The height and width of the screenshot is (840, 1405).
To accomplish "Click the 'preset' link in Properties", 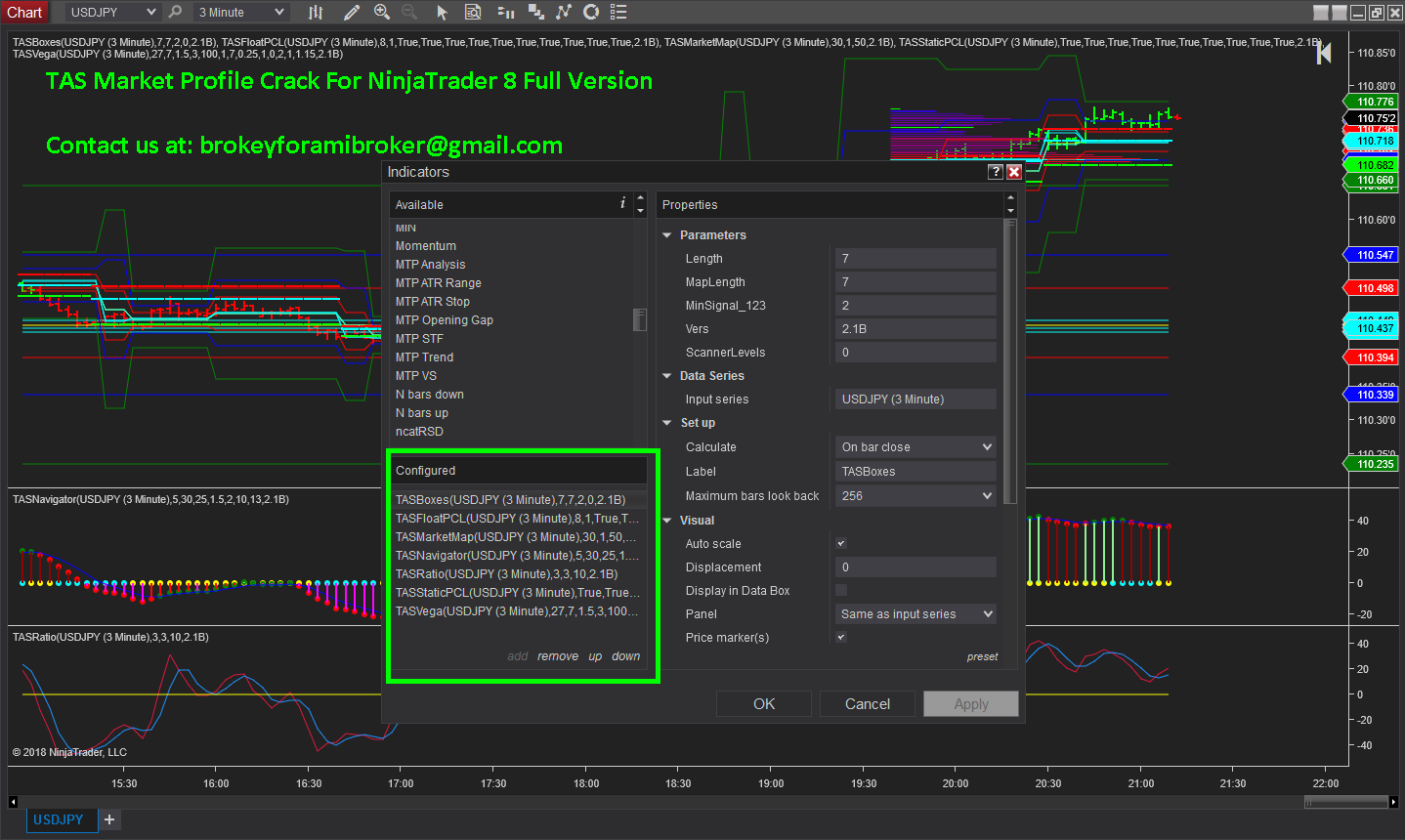I will pos(983,656).
